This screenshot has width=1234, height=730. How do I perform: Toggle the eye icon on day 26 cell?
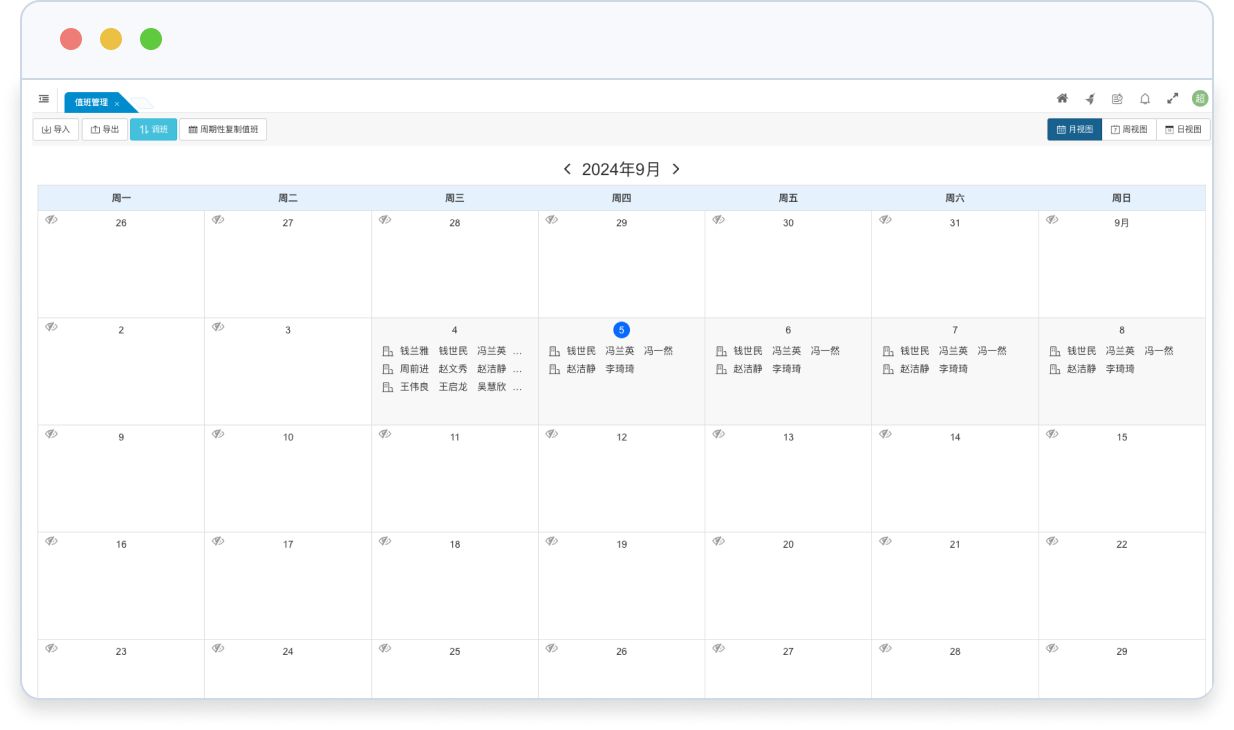click(51, 220)
